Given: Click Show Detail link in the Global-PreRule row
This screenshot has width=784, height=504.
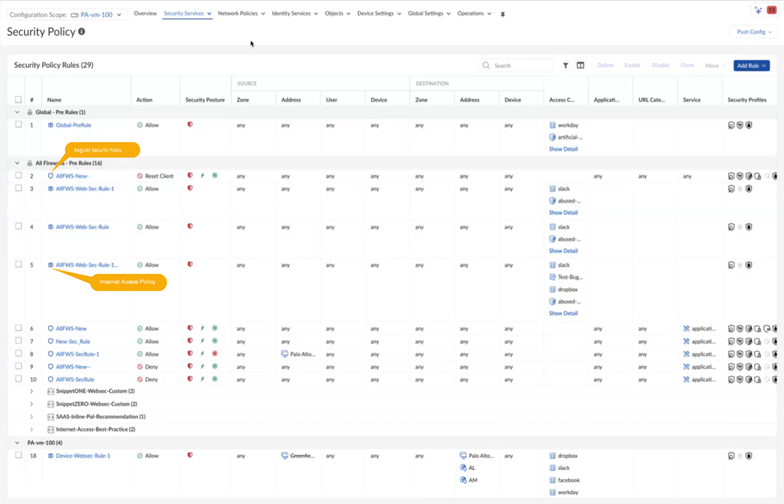Looking at the screenshot, I should point(563,149).
